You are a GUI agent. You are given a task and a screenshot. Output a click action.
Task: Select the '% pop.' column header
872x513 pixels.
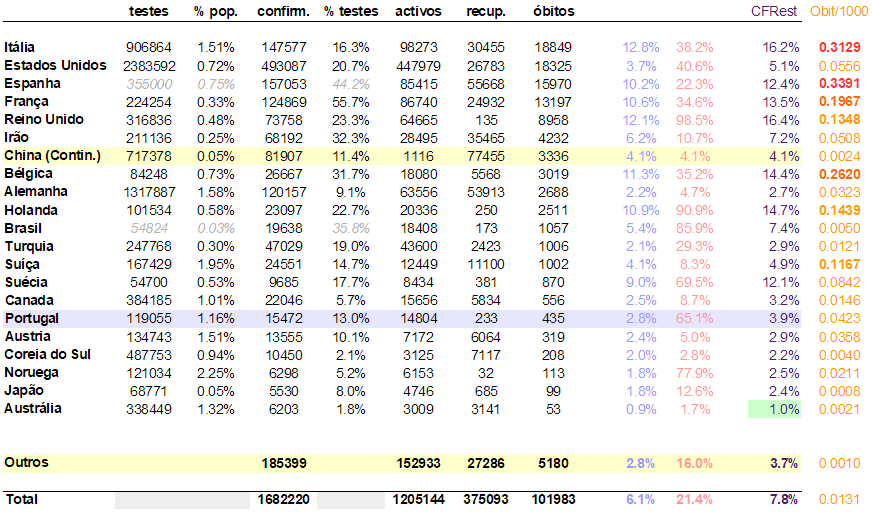[x=216, y=12]
